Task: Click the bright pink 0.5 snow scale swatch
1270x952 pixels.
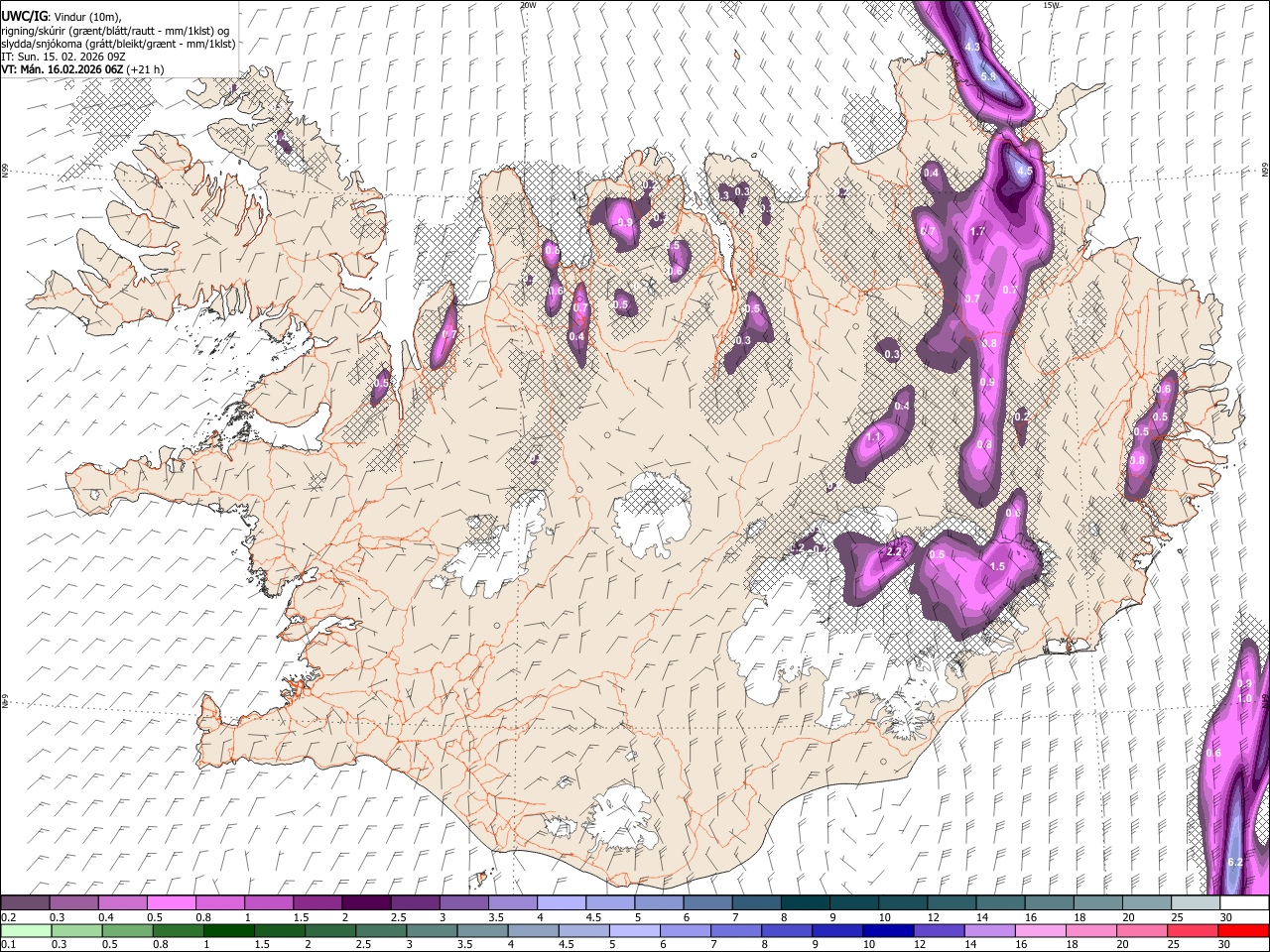Action: point(171,903)
